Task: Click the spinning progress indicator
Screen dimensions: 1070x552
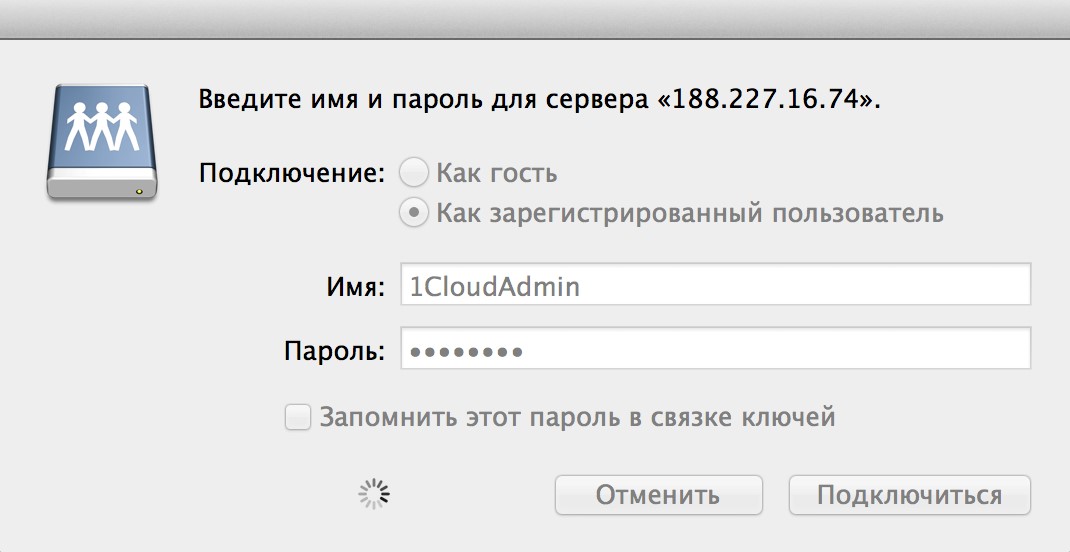Action: [x=374, y=494]
